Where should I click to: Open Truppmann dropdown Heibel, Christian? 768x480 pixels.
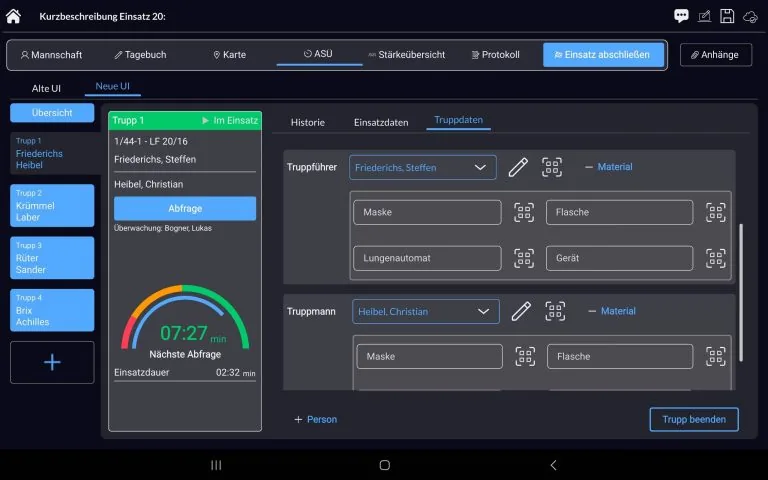pyautogui.click(x=426, y=312)
